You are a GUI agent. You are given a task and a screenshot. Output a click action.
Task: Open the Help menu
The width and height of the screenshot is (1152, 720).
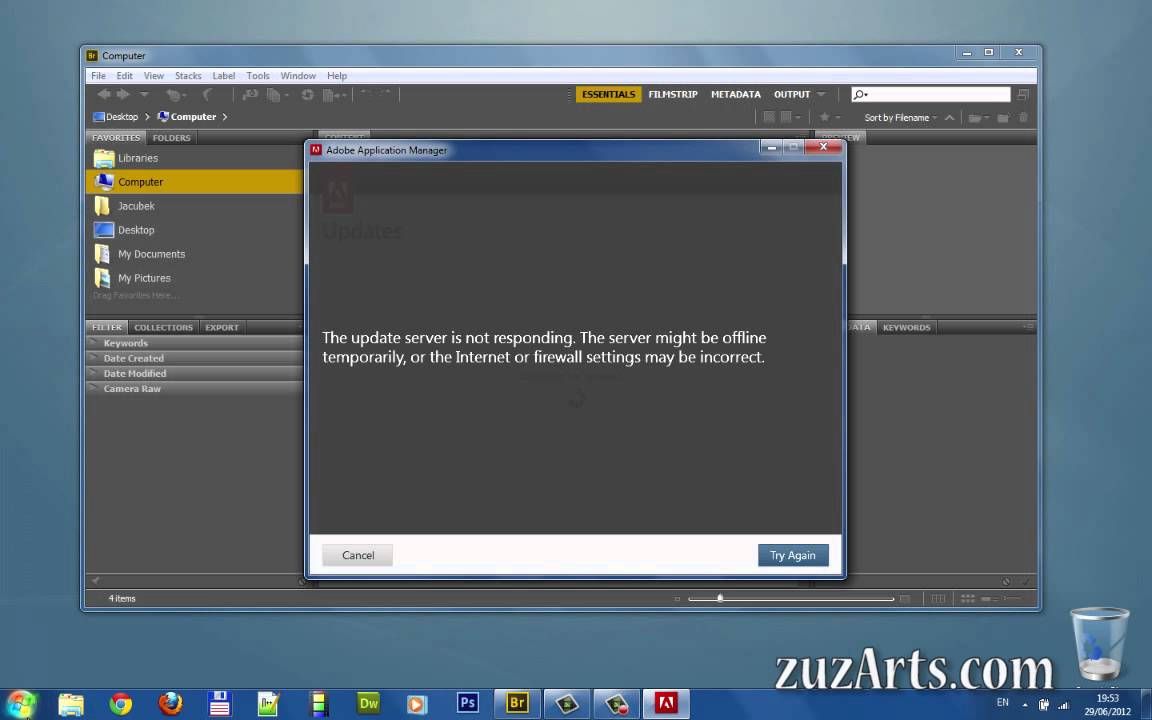tap(337, 76)
